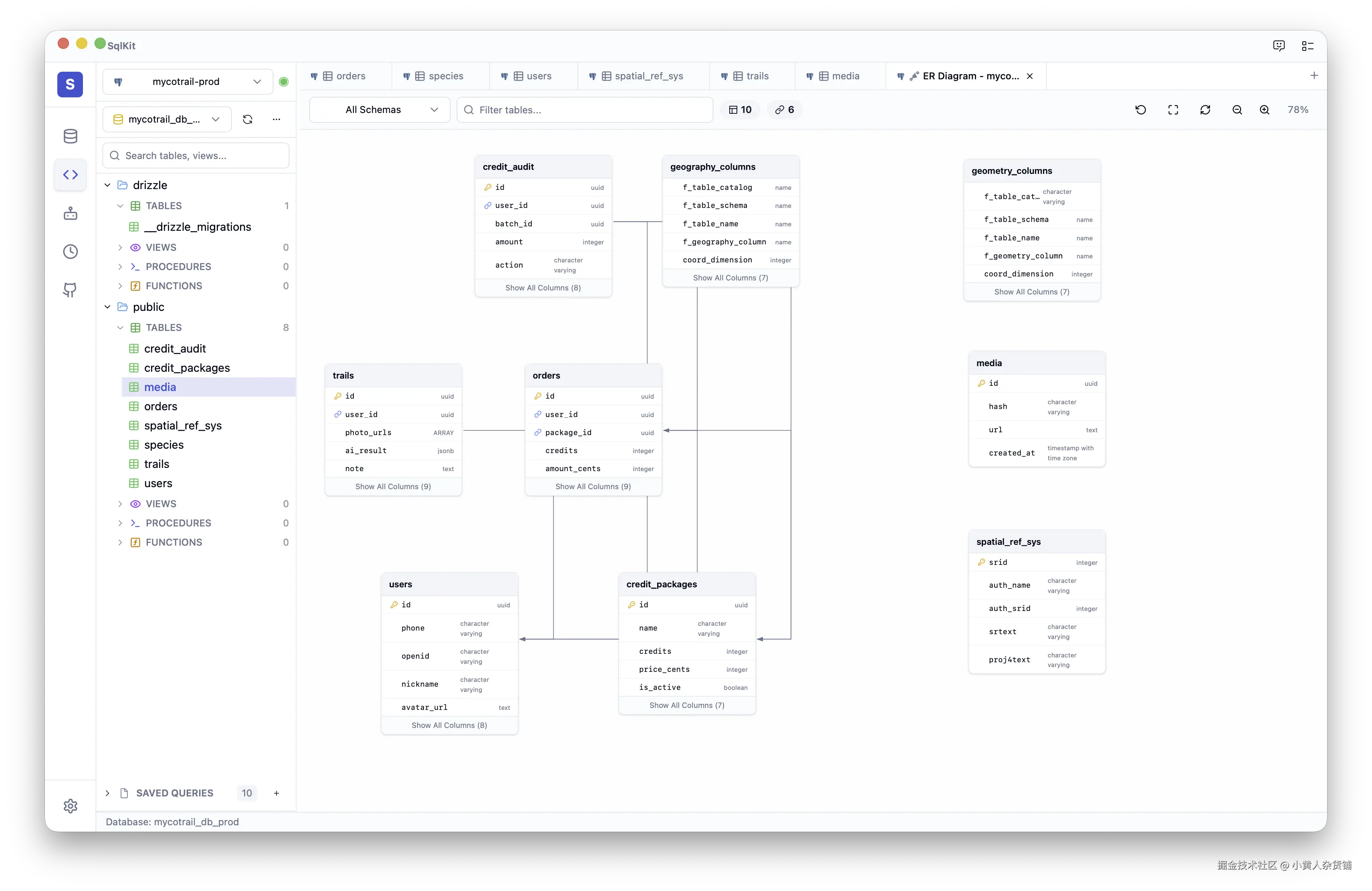Add a new tab with plus icon
The width and height of the screenshot is (1372, 891).
click(1314, 75)
